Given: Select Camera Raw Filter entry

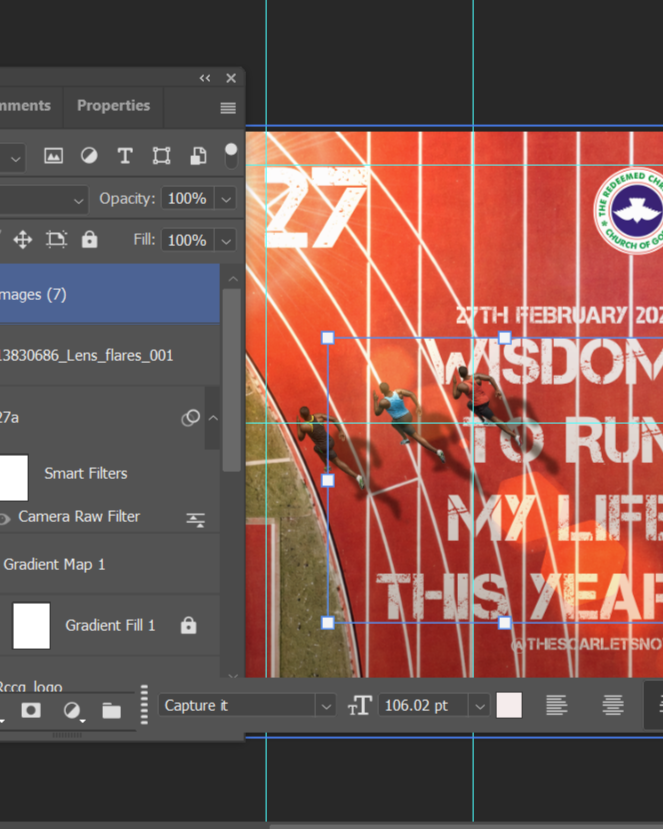Looking at the screenshot, I should [x=79, y=517].
